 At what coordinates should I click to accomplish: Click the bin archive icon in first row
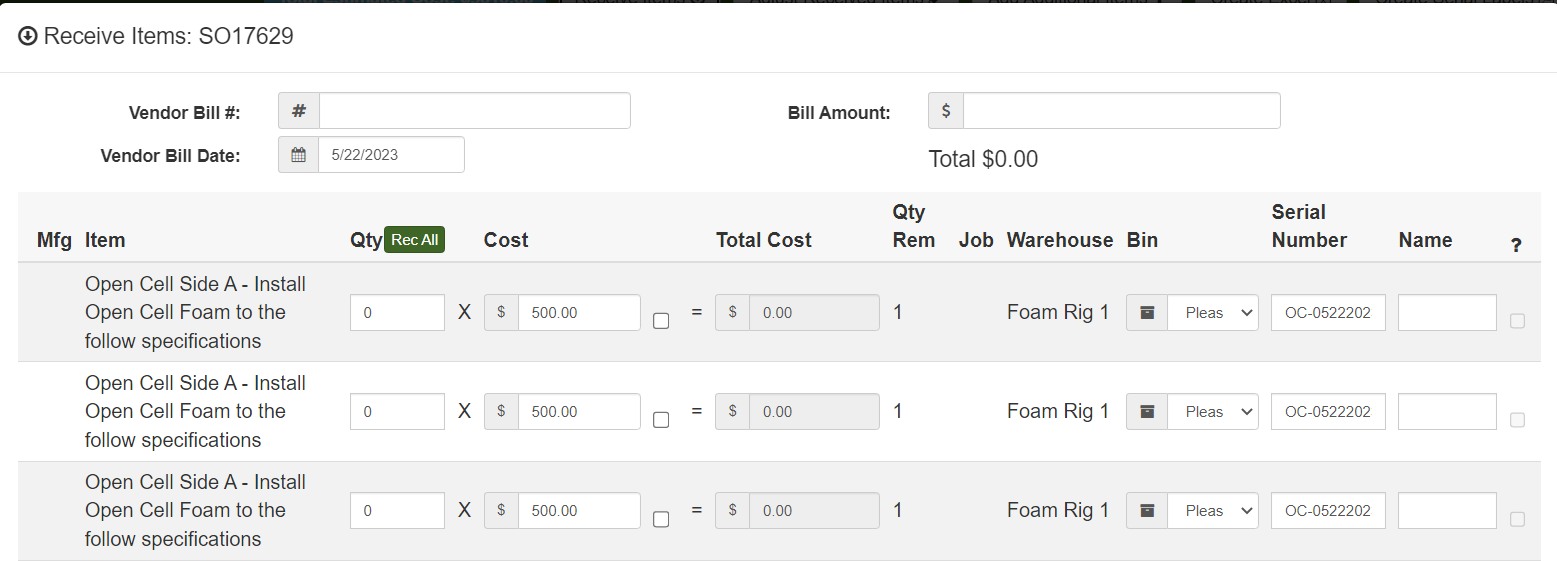pyautogui.click(x=1147, y=313)
